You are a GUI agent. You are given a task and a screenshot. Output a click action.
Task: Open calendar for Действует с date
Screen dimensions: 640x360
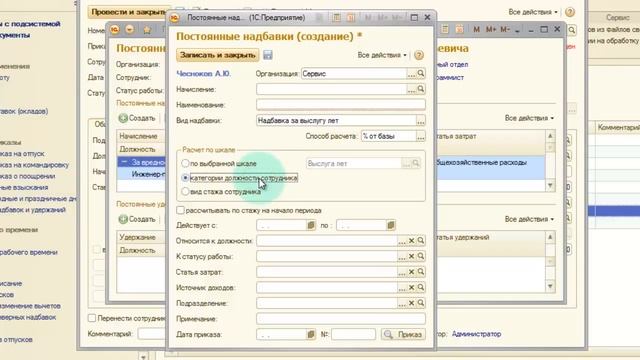pos(311,225)
